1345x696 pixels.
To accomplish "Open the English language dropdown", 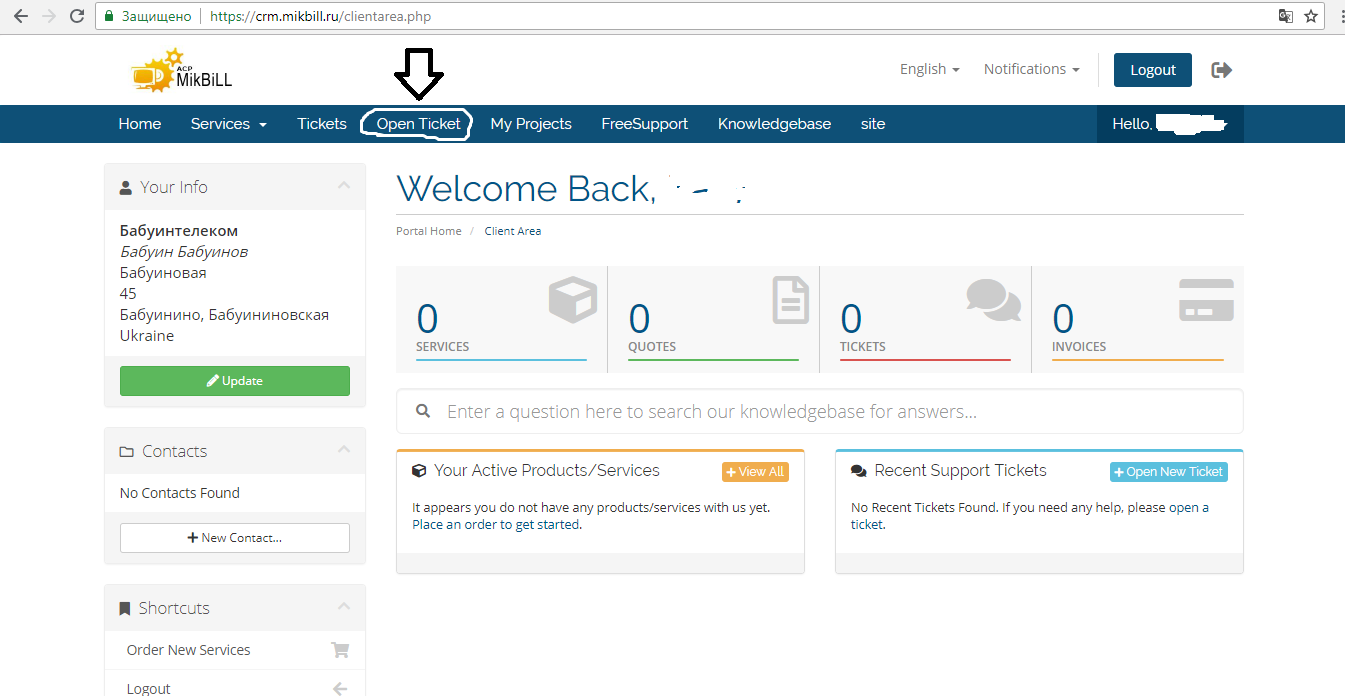I will [x=929, y=69].
